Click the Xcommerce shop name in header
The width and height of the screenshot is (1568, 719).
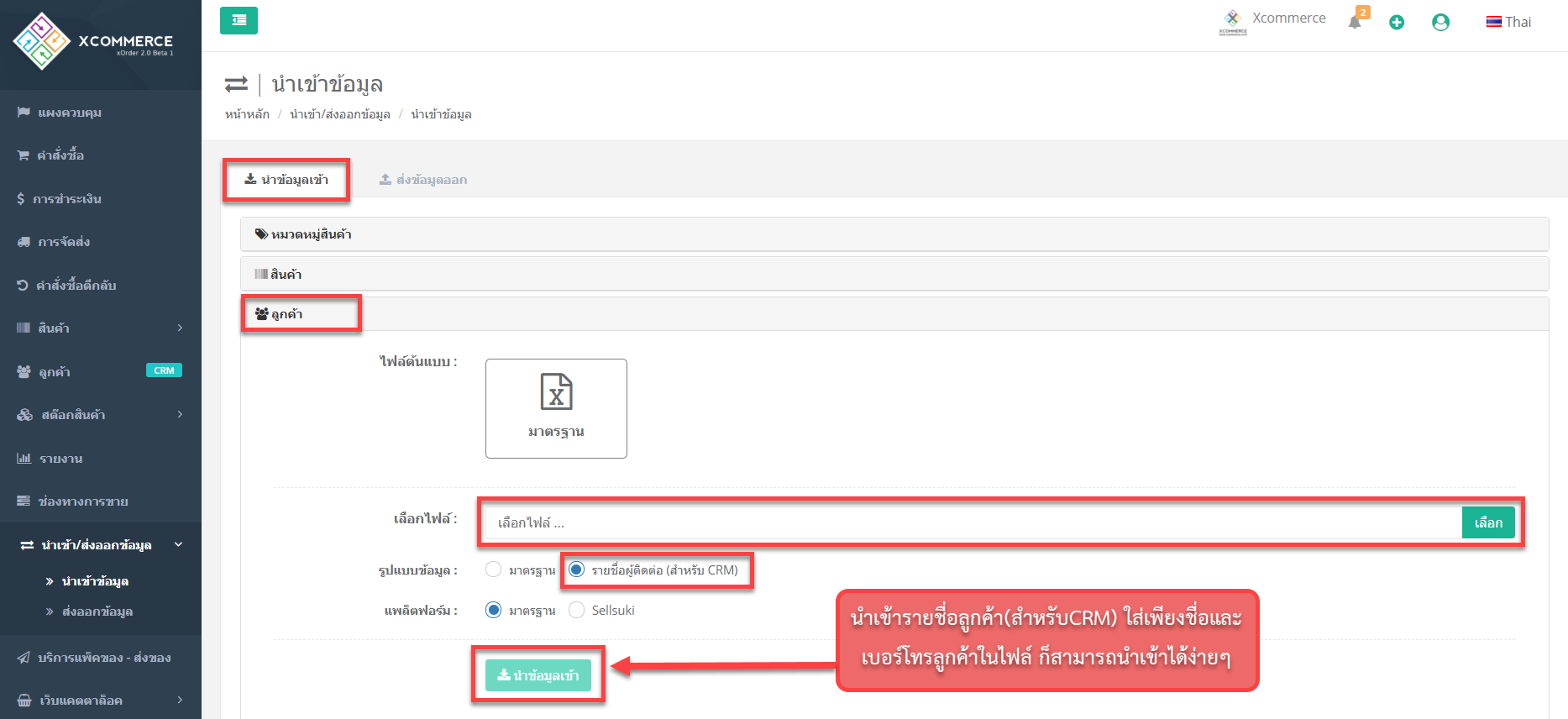(1289, 18)
